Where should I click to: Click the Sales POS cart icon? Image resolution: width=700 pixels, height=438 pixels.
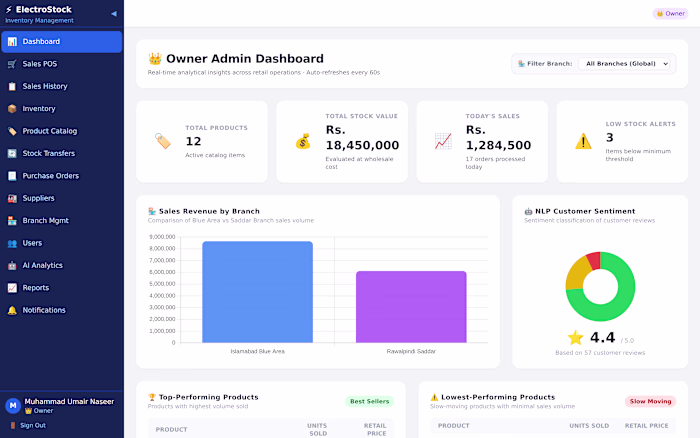pyautogui.click(x=12, y=64)
